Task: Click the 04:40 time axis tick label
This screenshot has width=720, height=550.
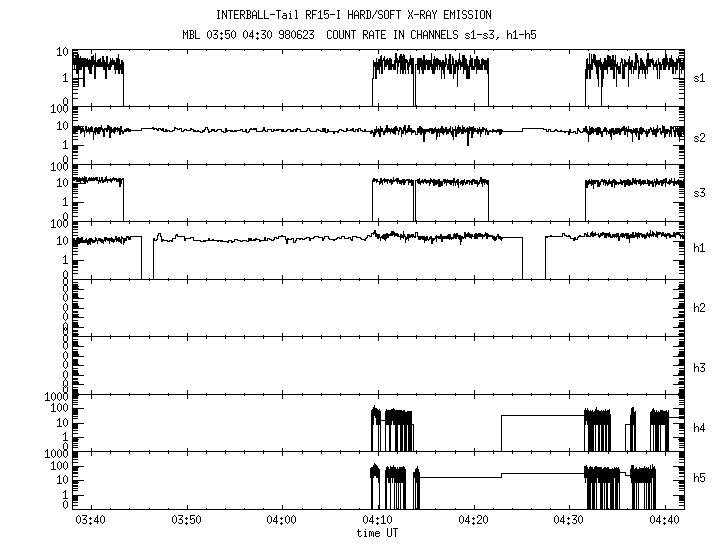Action: pos(664,521)
